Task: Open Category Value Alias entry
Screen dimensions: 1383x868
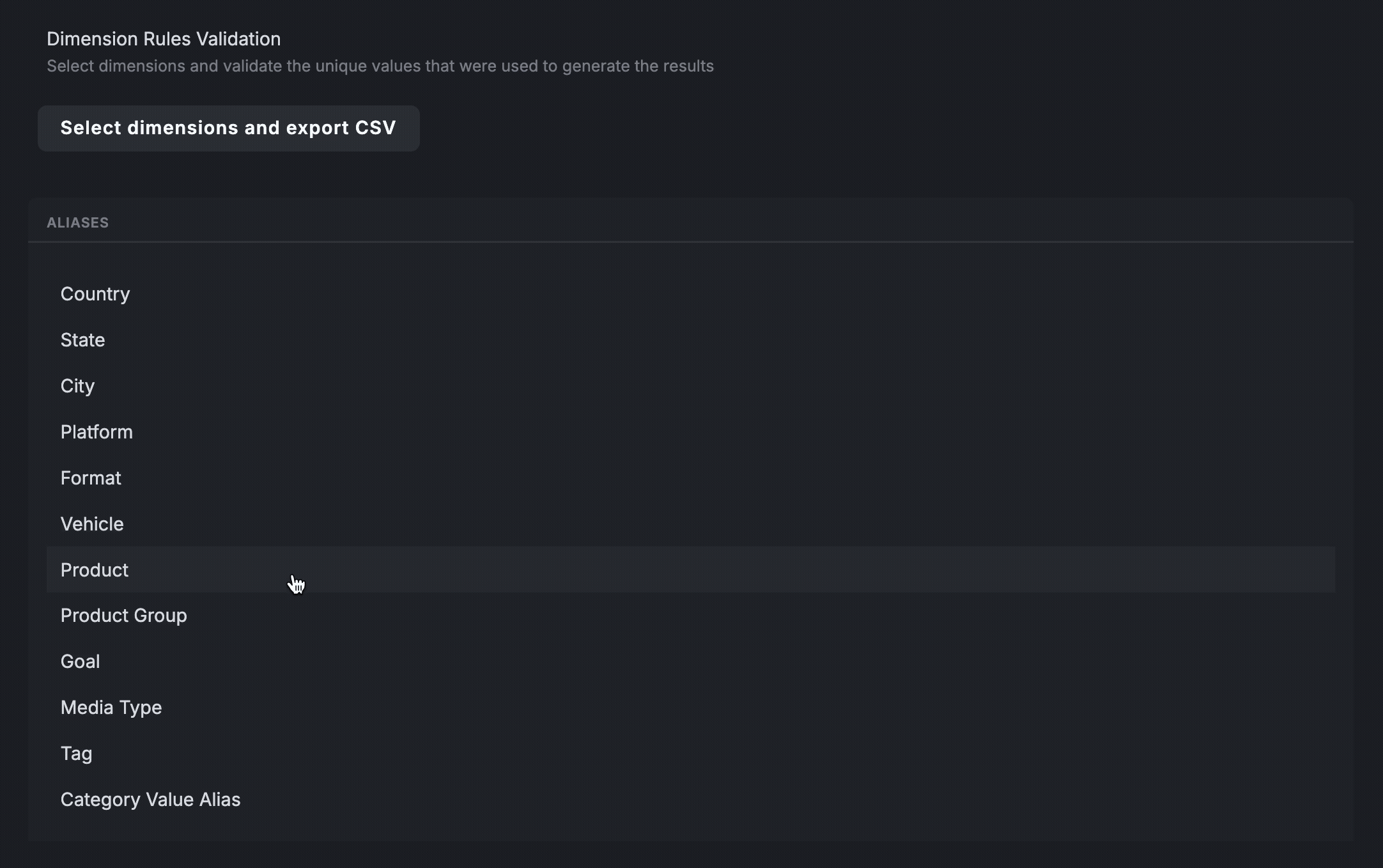Action: point(691,800)
